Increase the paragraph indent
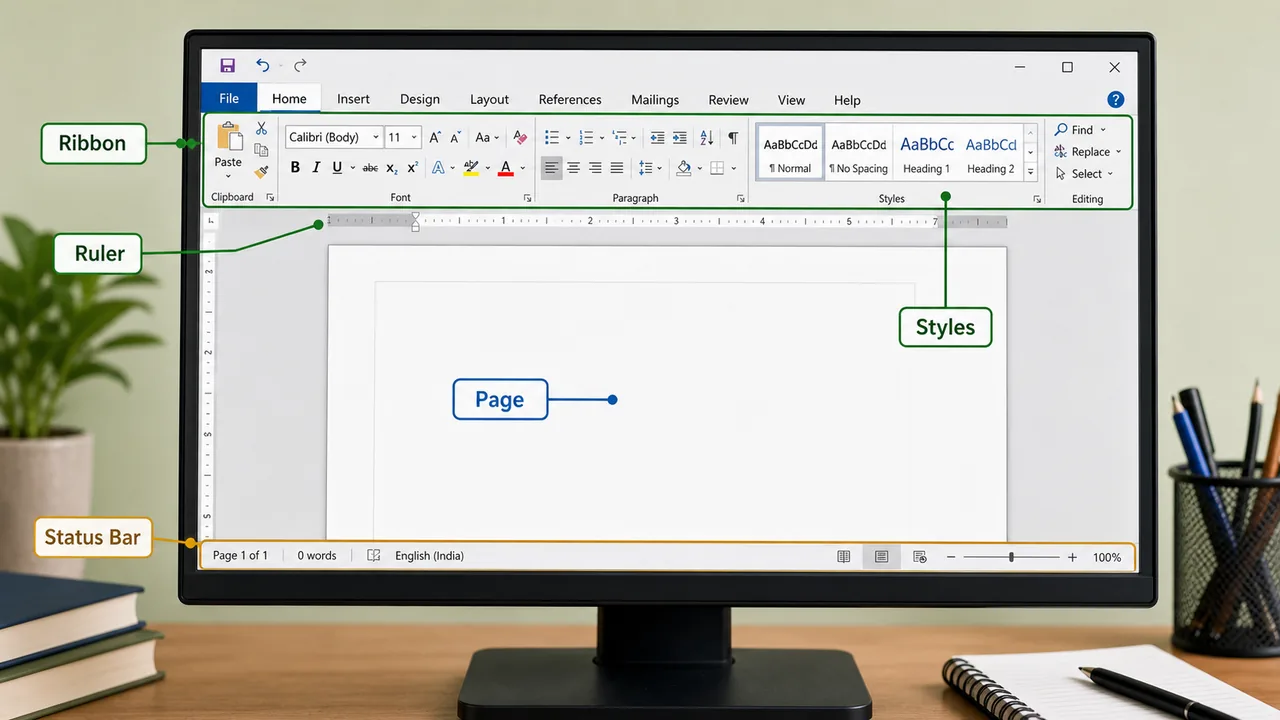 coord(680,138)
